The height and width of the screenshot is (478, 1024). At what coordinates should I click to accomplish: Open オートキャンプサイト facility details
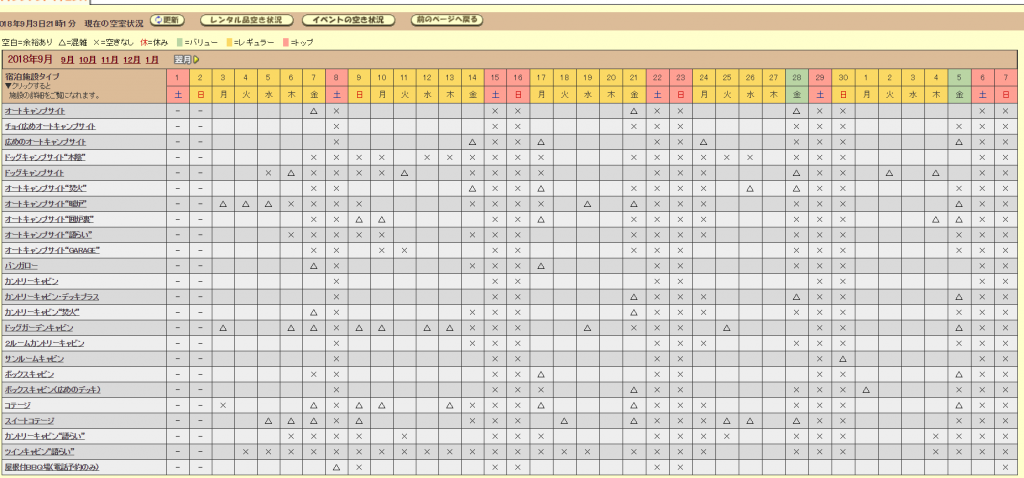(x=36, y=111)
